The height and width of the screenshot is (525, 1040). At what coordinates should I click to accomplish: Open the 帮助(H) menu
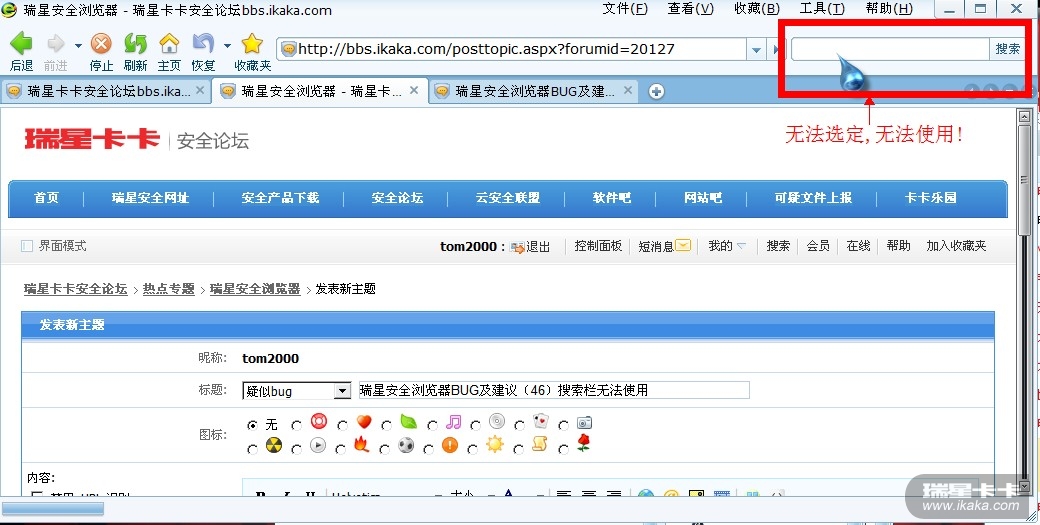(889, 9)
